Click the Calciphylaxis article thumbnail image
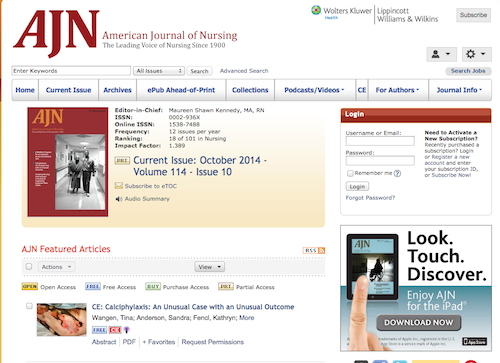 coord(62,319)
